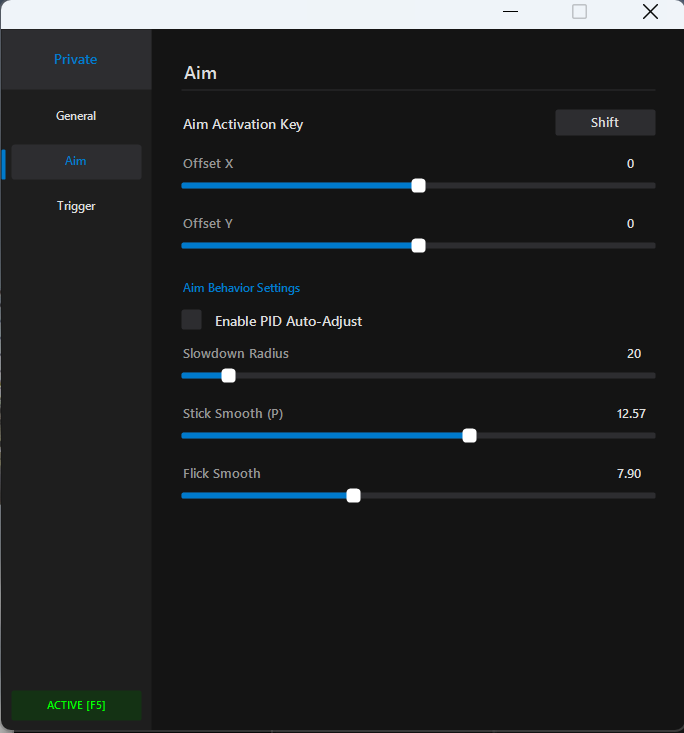Click the Offset Y slider handle
Screen dimensions: 684x733
pos(418,245)
